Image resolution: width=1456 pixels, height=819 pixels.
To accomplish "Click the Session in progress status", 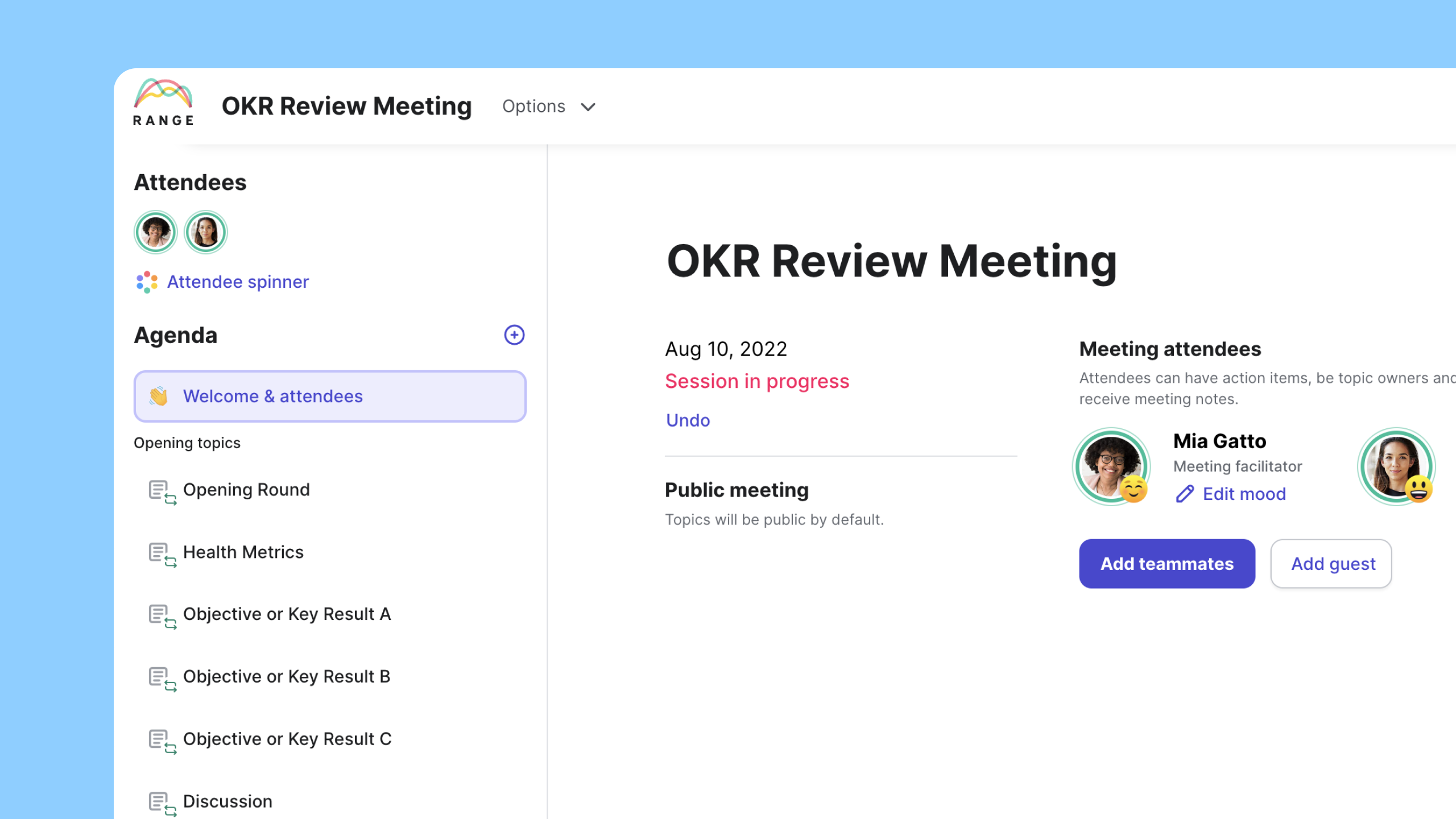I will (757, 381).
